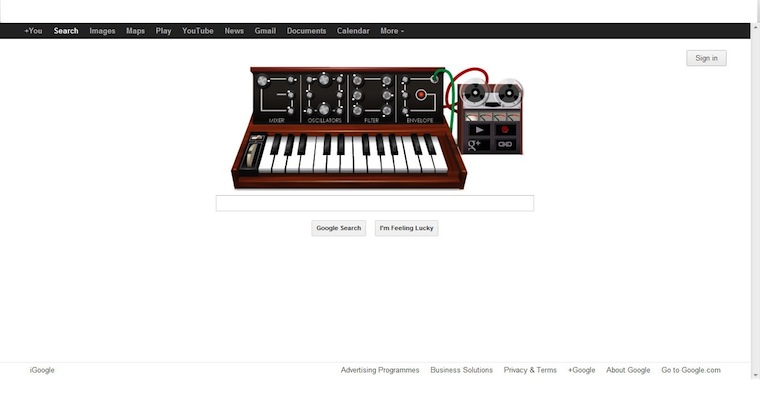This screenshot has width=760, height=400.
Task: Click the first VU meter on recorder
Action: [471, 117]
